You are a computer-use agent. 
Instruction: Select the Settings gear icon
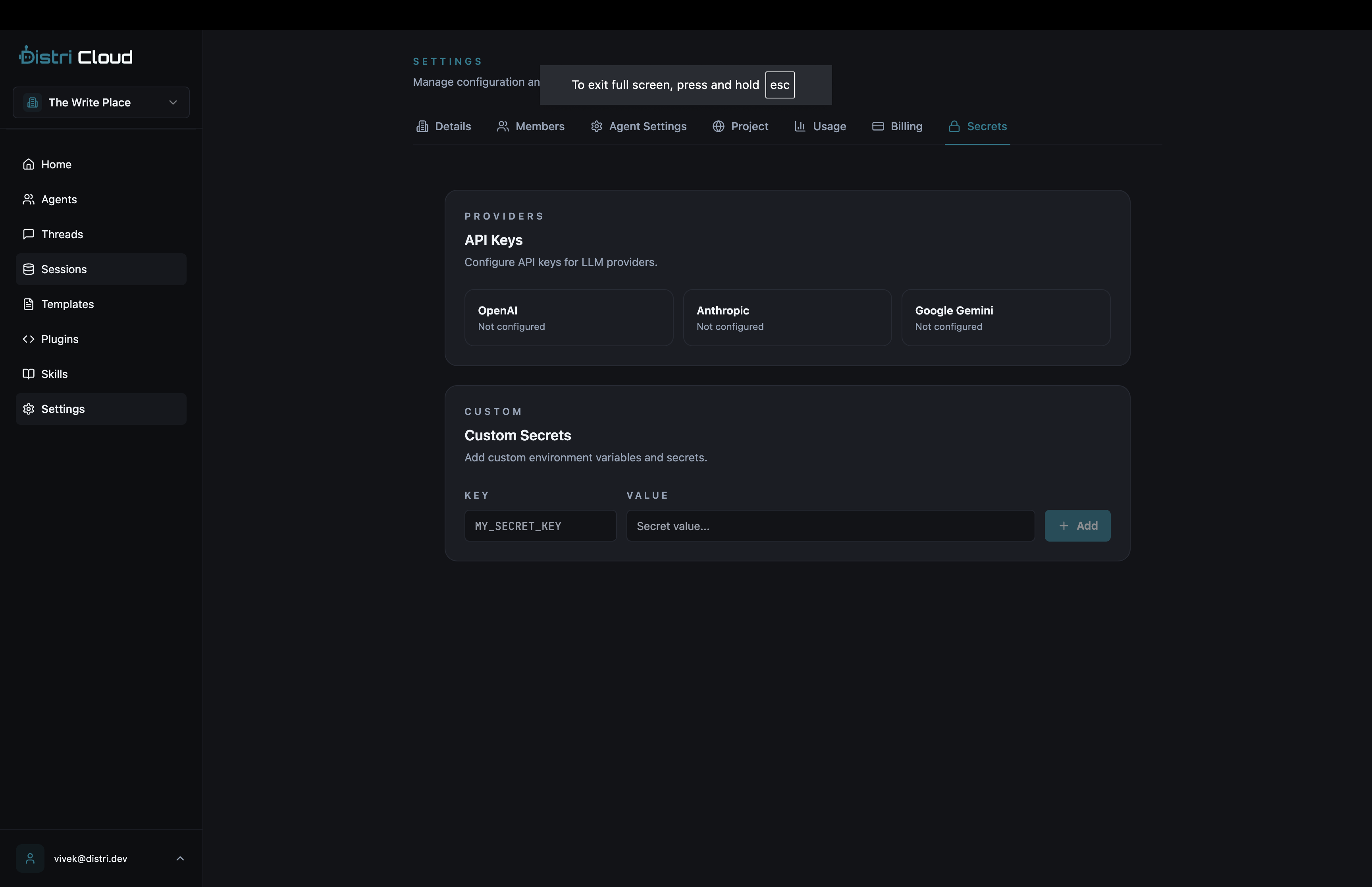coord(29,409)
